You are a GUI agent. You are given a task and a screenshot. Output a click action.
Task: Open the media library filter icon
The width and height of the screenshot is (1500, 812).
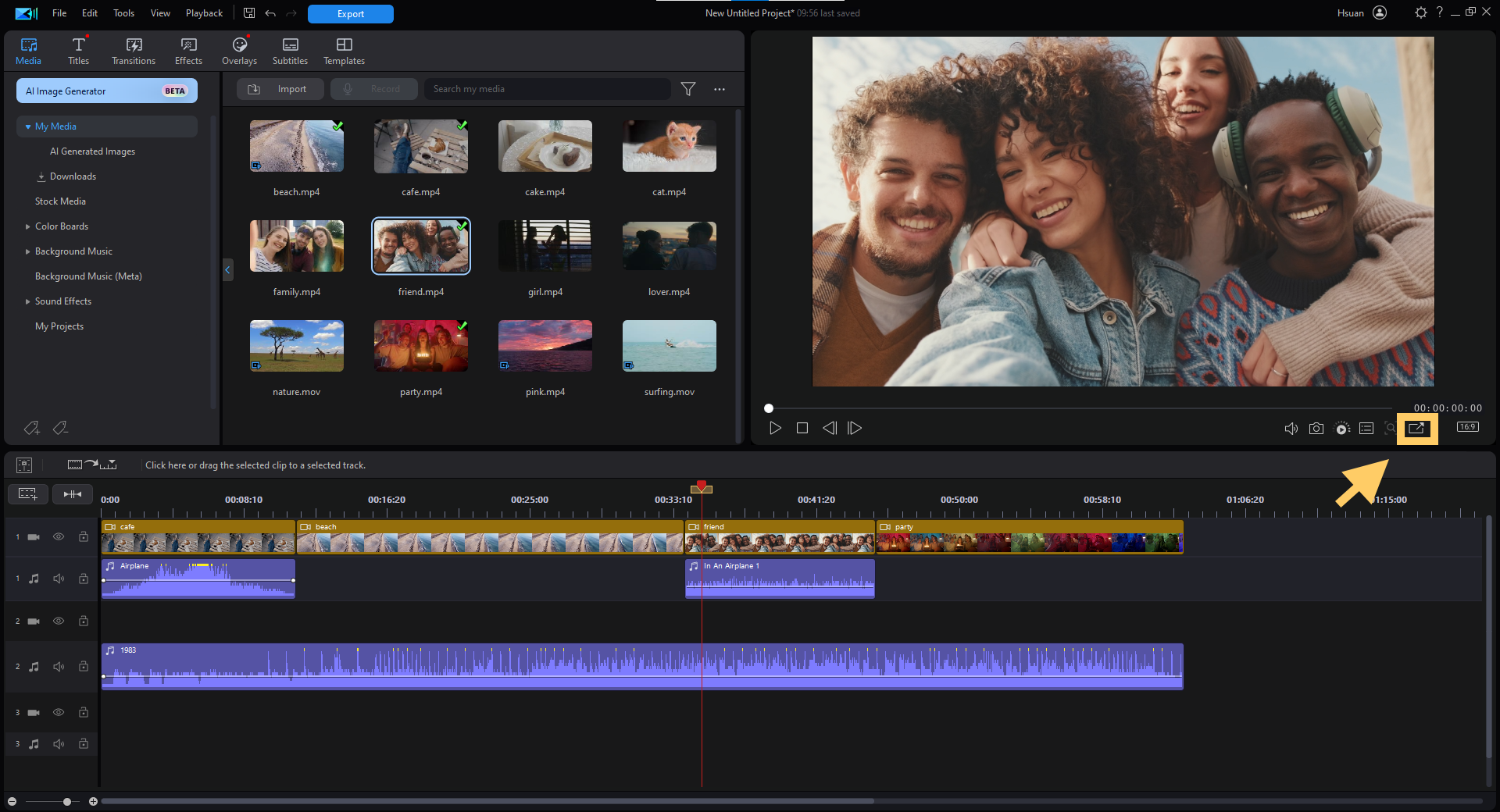click(688, 89)
